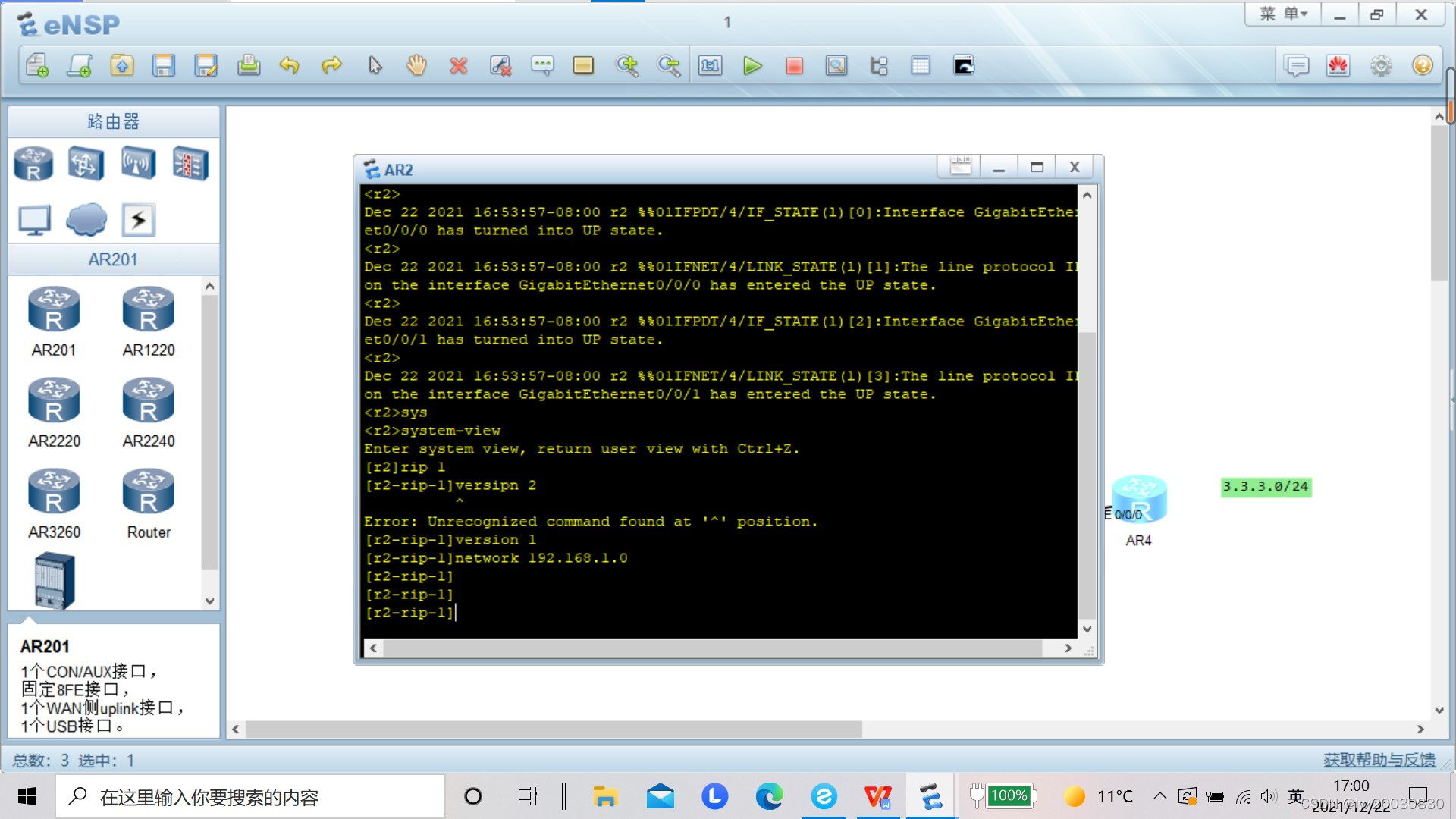This screenshot has height=819, width=1456.
Task: Click the 获取帮助与反馈 link
Action: [x=1379, y=760]
